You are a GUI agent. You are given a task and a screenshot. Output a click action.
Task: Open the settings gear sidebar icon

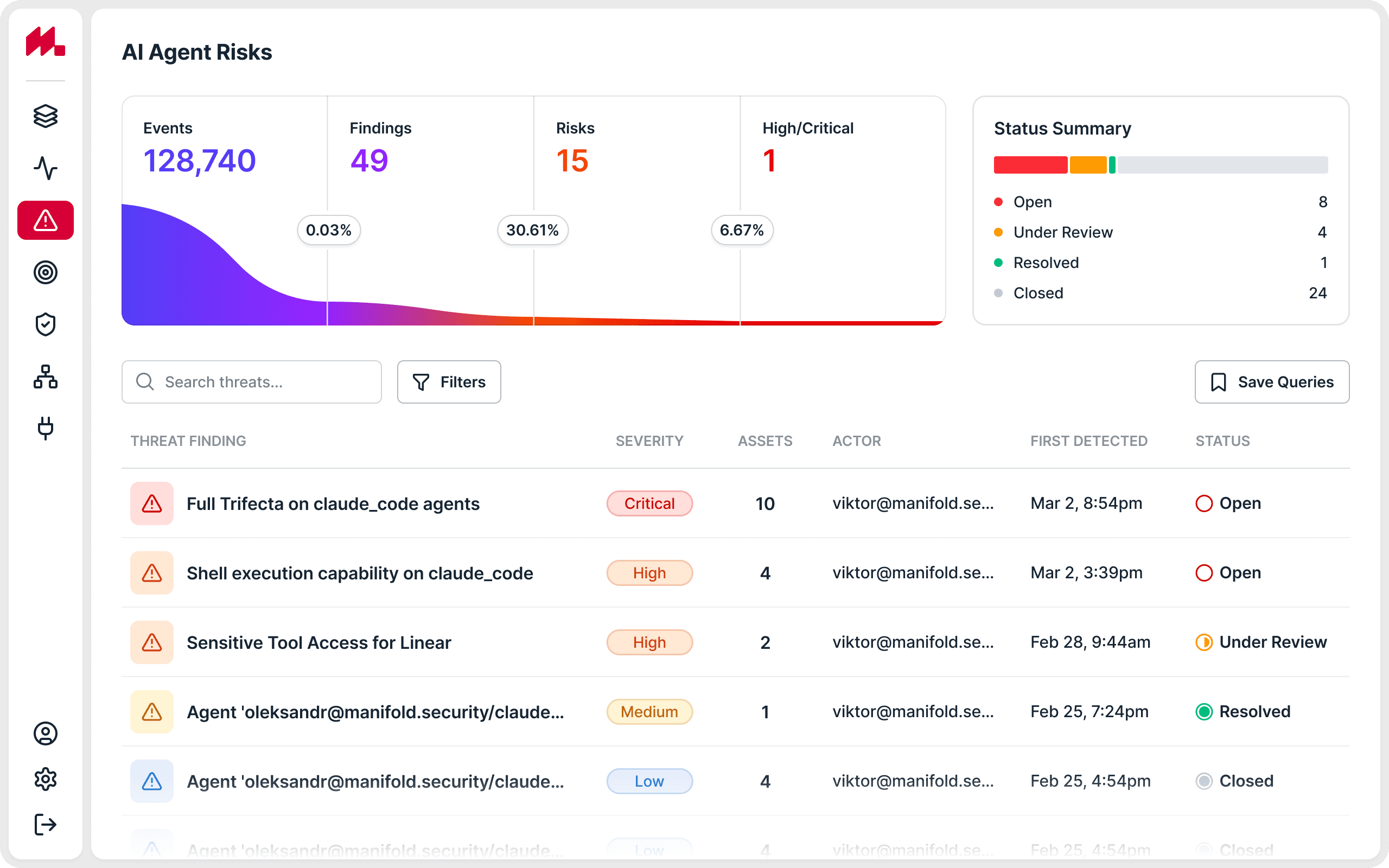click(46, 779)
